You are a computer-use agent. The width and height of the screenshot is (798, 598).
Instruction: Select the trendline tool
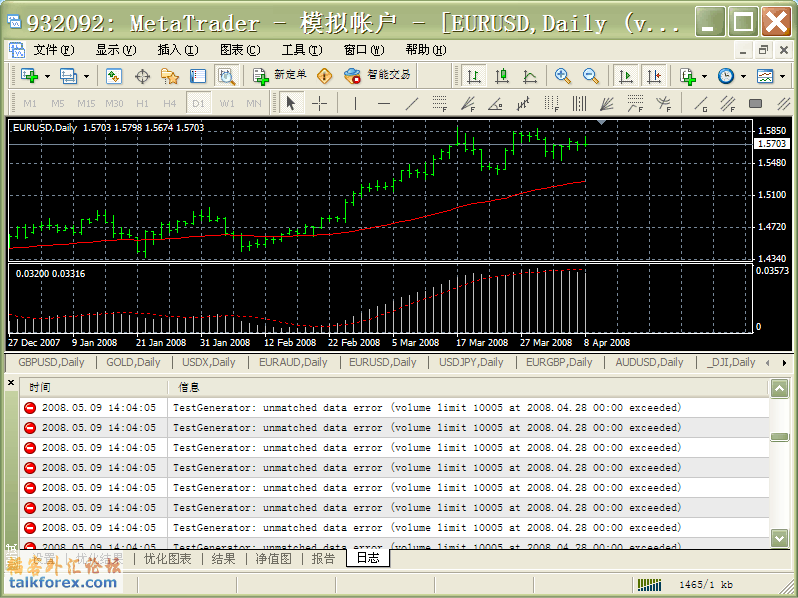pyautogui.click(x=412, y=104)
